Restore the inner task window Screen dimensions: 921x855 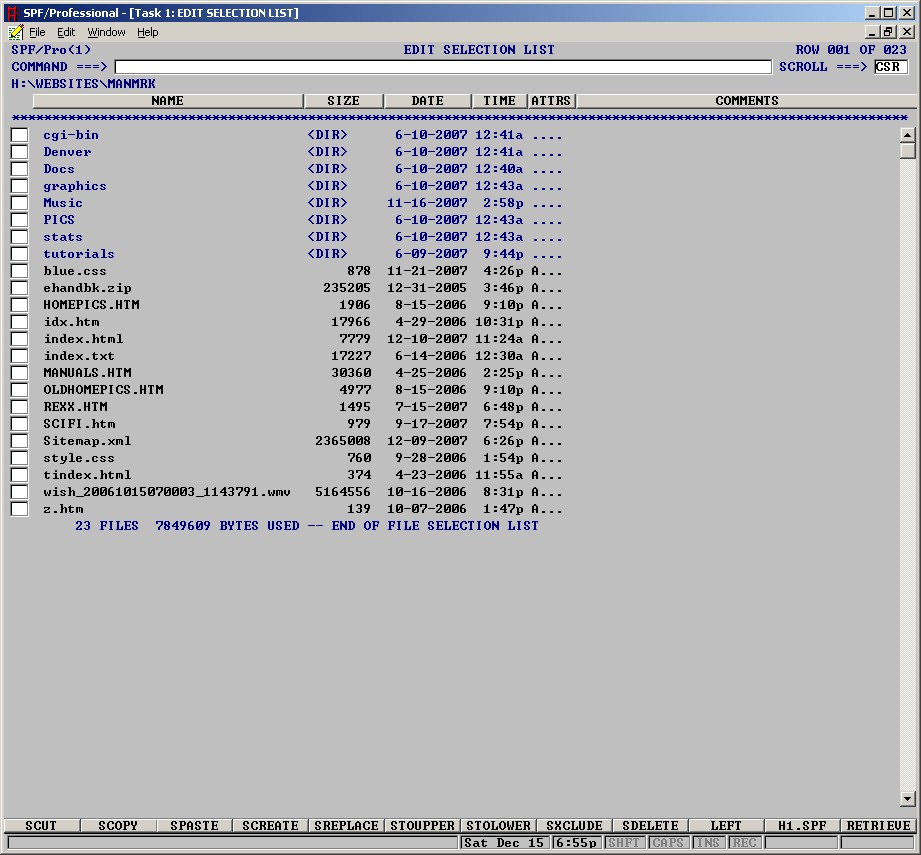[x=889, y=32]
